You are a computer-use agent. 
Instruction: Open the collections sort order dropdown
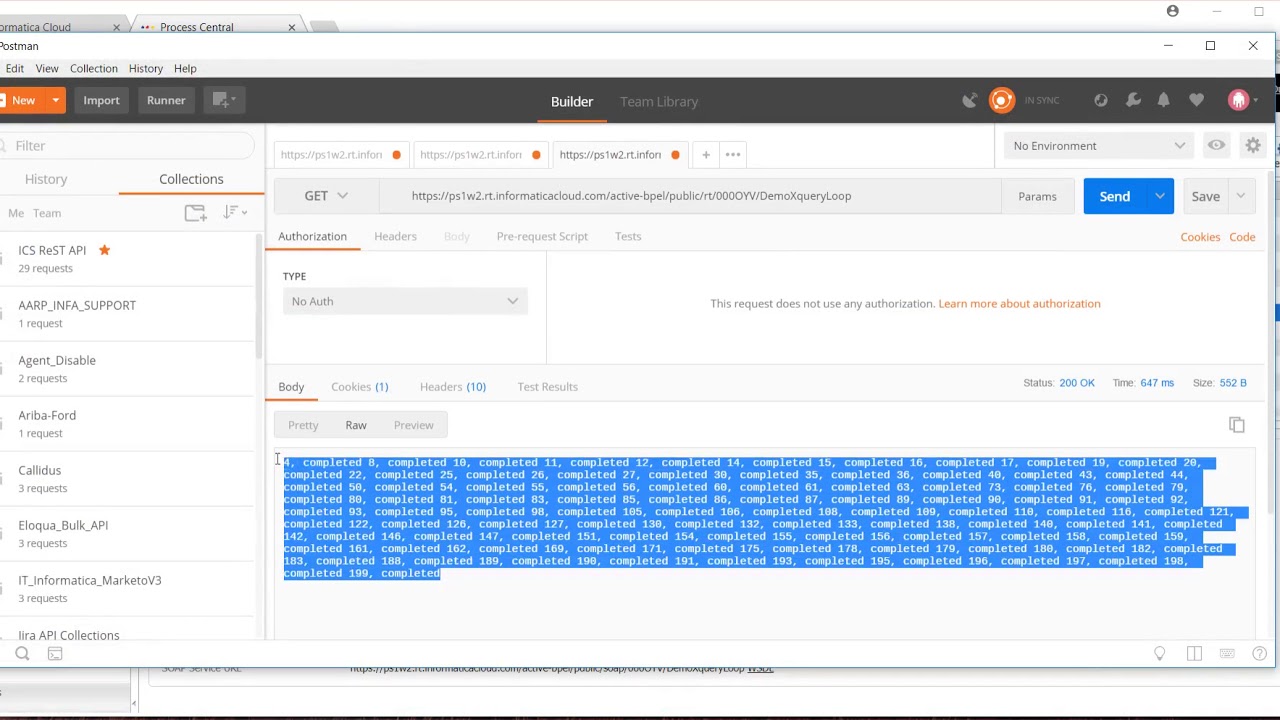(235, 212)
